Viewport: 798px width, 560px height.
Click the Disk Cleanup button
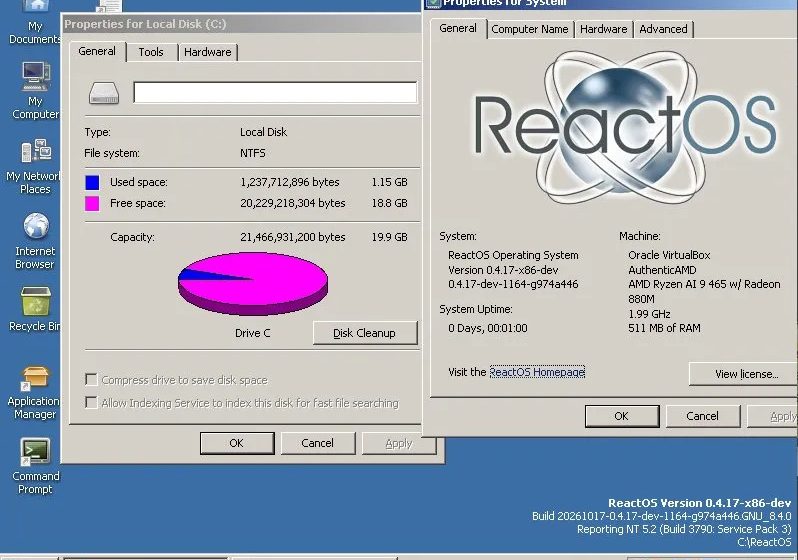tap(365, 333)
